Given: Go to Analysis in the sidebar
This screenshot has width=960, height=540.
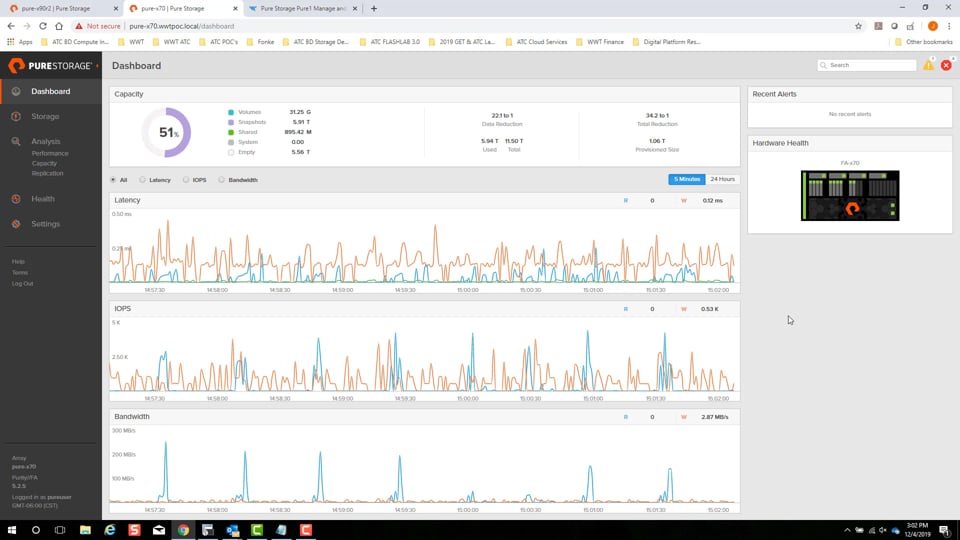Looking at the screenshot, I should pos(46,141).
